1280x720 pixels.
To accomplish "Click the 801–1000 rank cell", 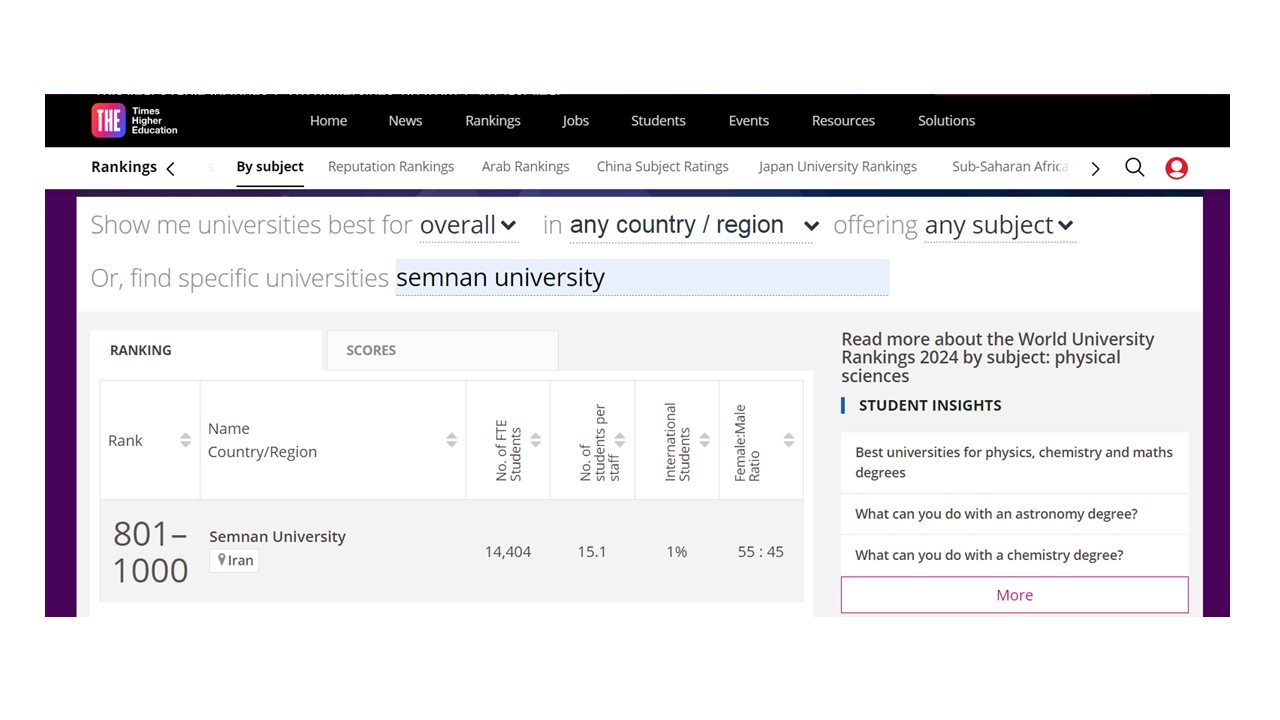I will [150, 552].
